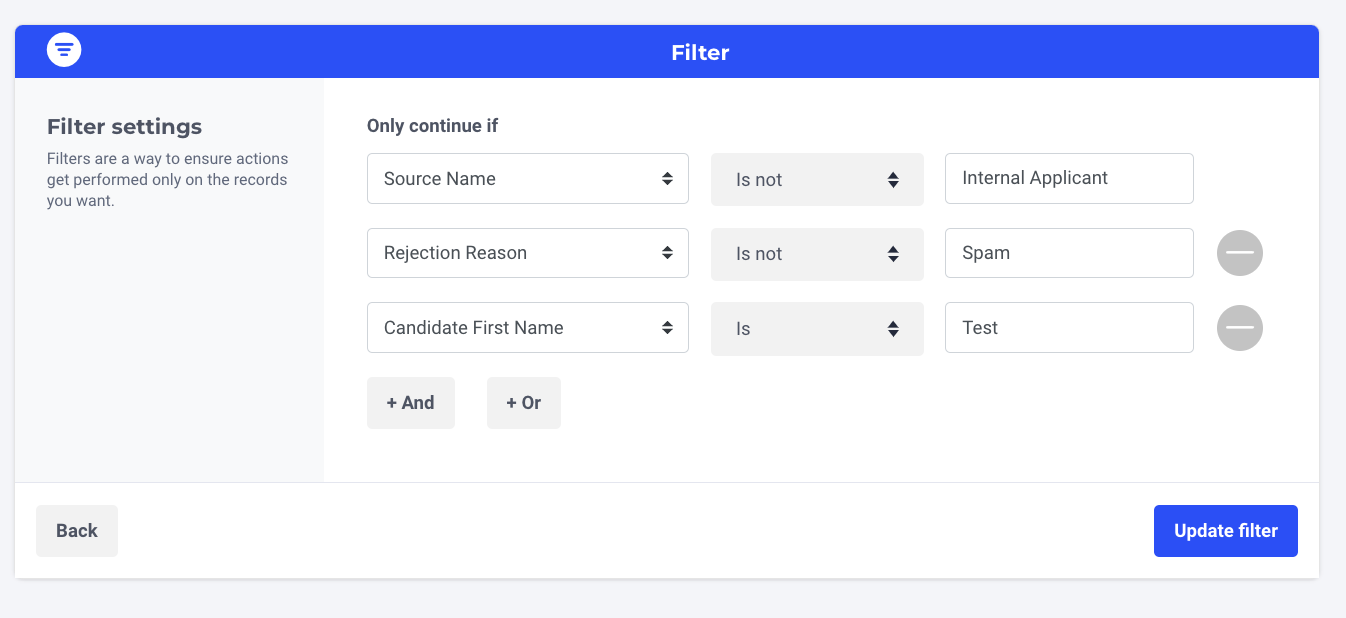Add an And condition
Screen dimensions: 1346x618
410,403
